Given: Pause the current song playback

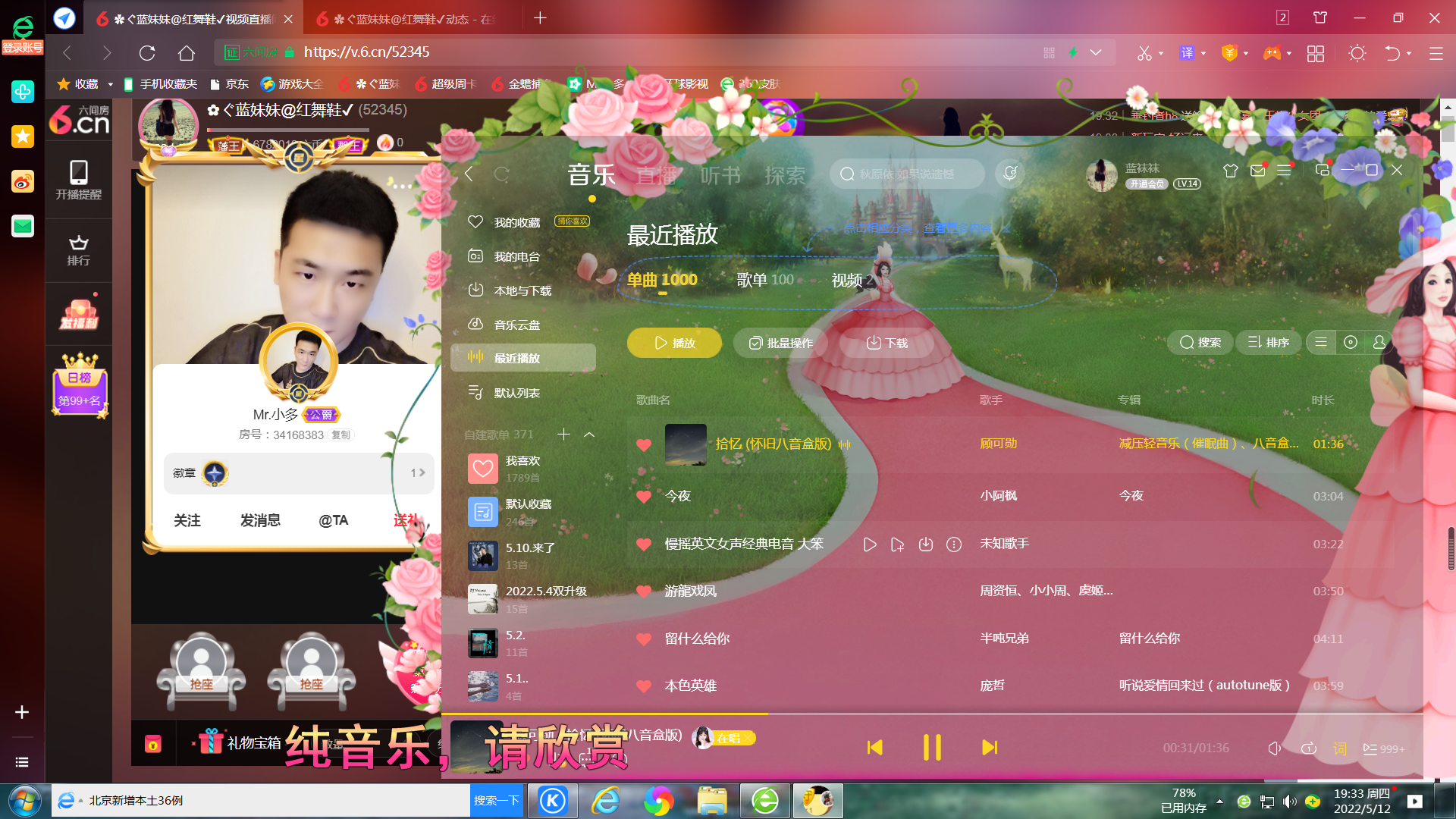Looking at the screenshot, I should pos(932,747).
